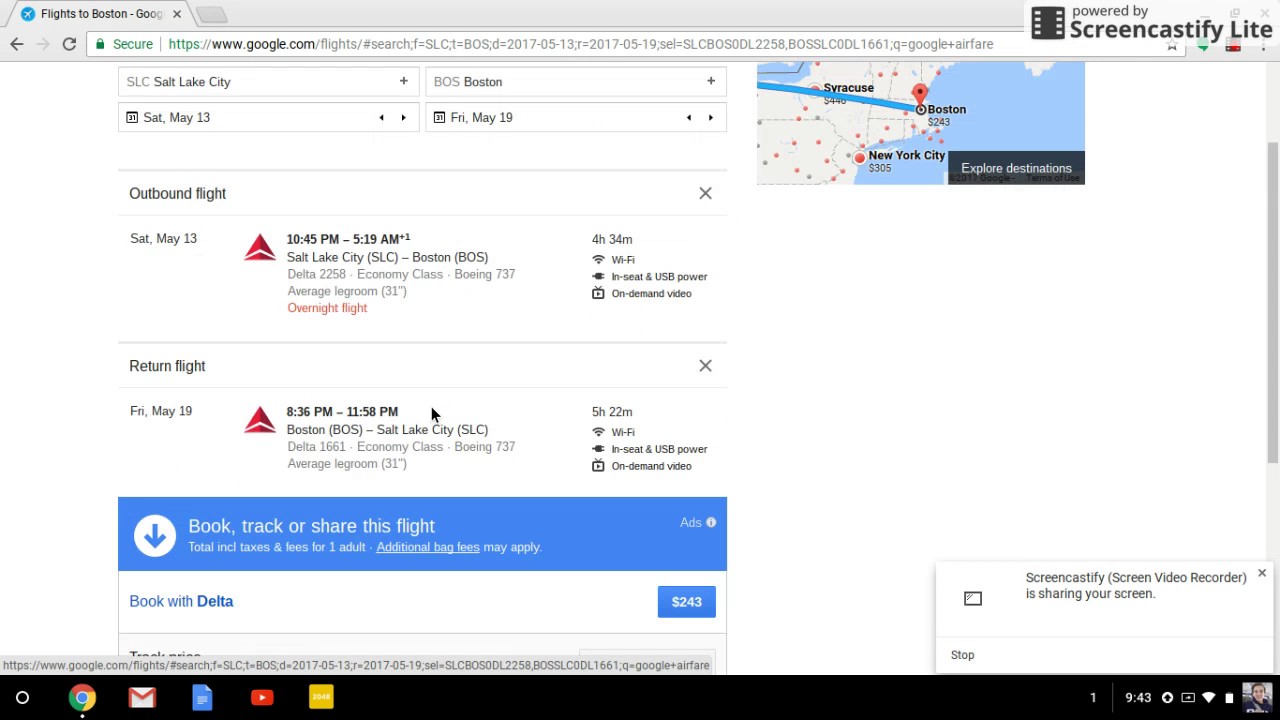Viewport: 1280px width, 720px height.
Task: Click the address bar URL
Action: (x=580, y=44)
